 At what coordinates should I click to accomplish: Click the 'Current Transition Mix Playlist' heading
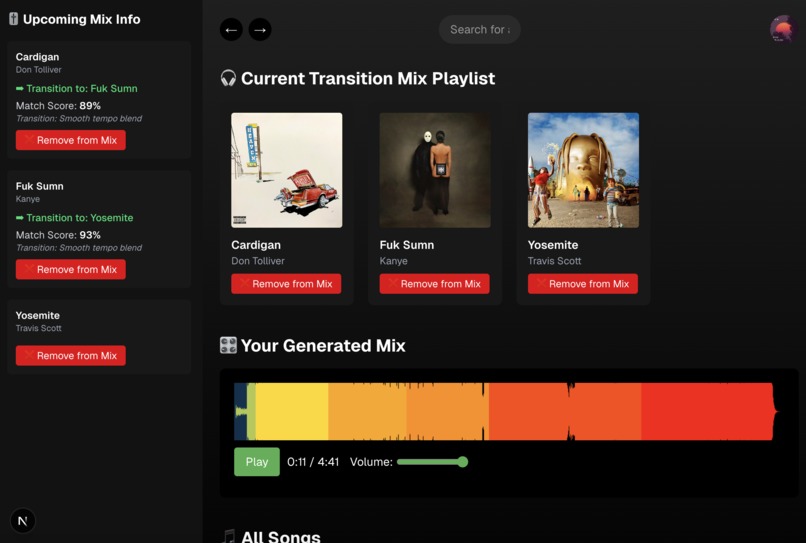tap(368, 79)
